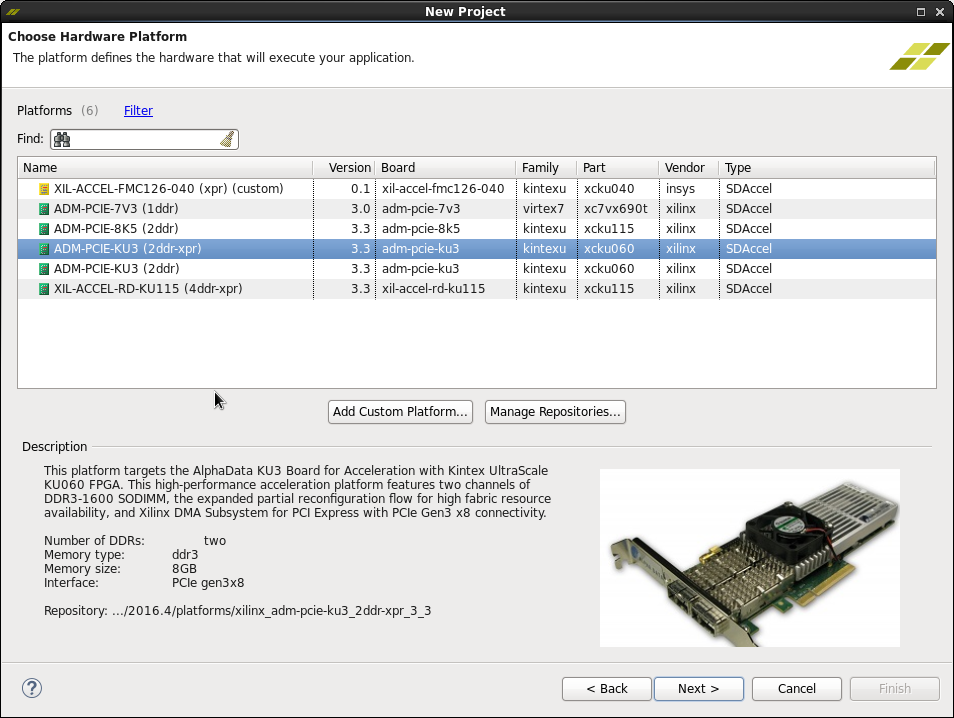Open the Filter link for platforms
954x718 pixels.
click(x=138, y=111)
